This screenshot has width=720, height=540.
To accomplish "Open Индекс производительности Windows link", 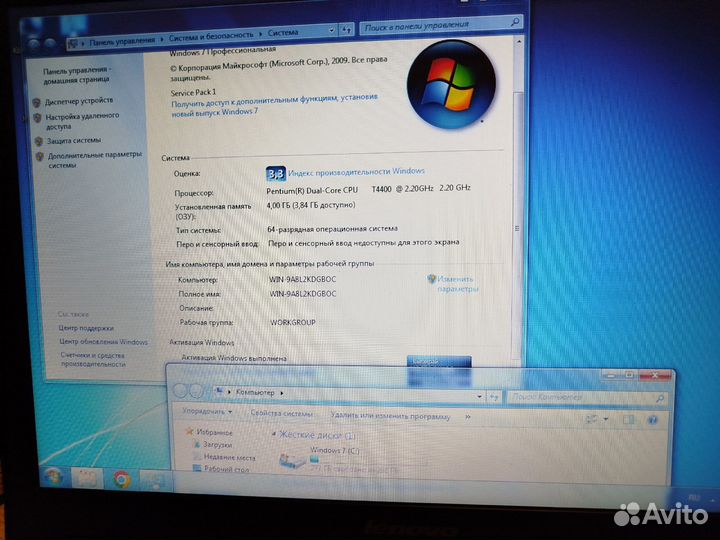I will [356, 172].
